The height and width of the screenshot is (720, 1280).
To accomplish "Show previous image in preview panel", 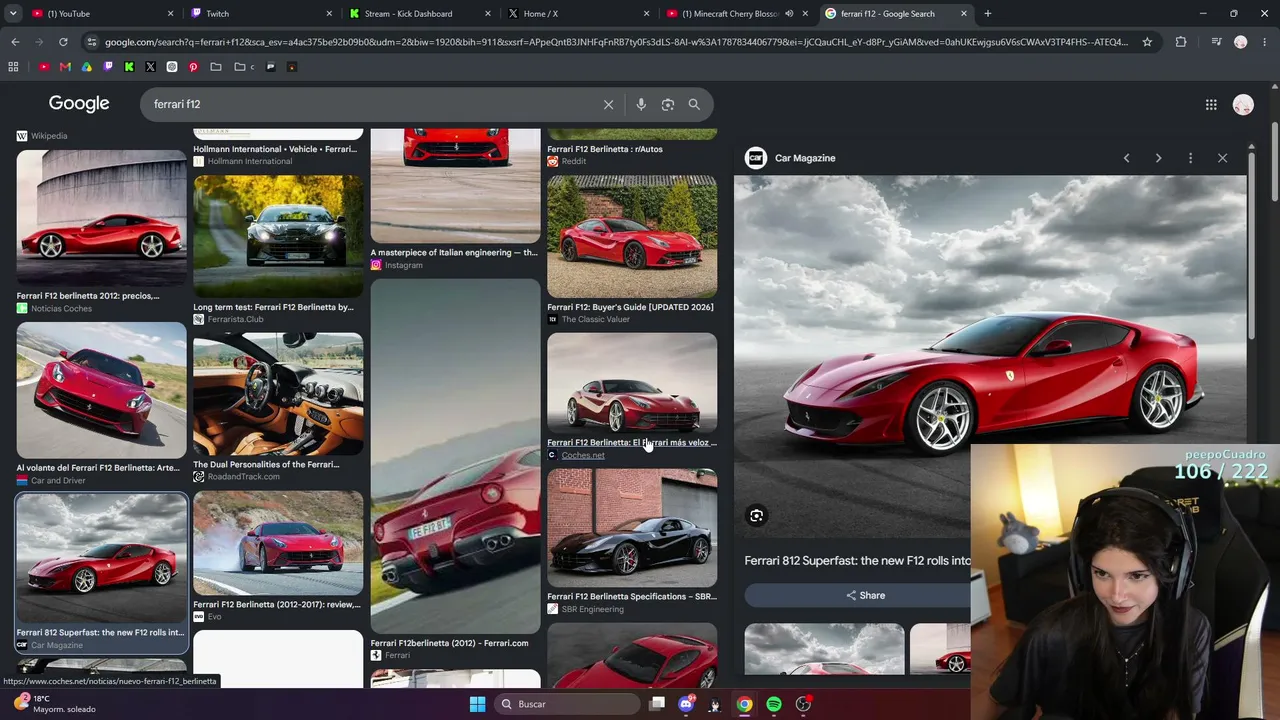I will click(x=1126, y=158).
